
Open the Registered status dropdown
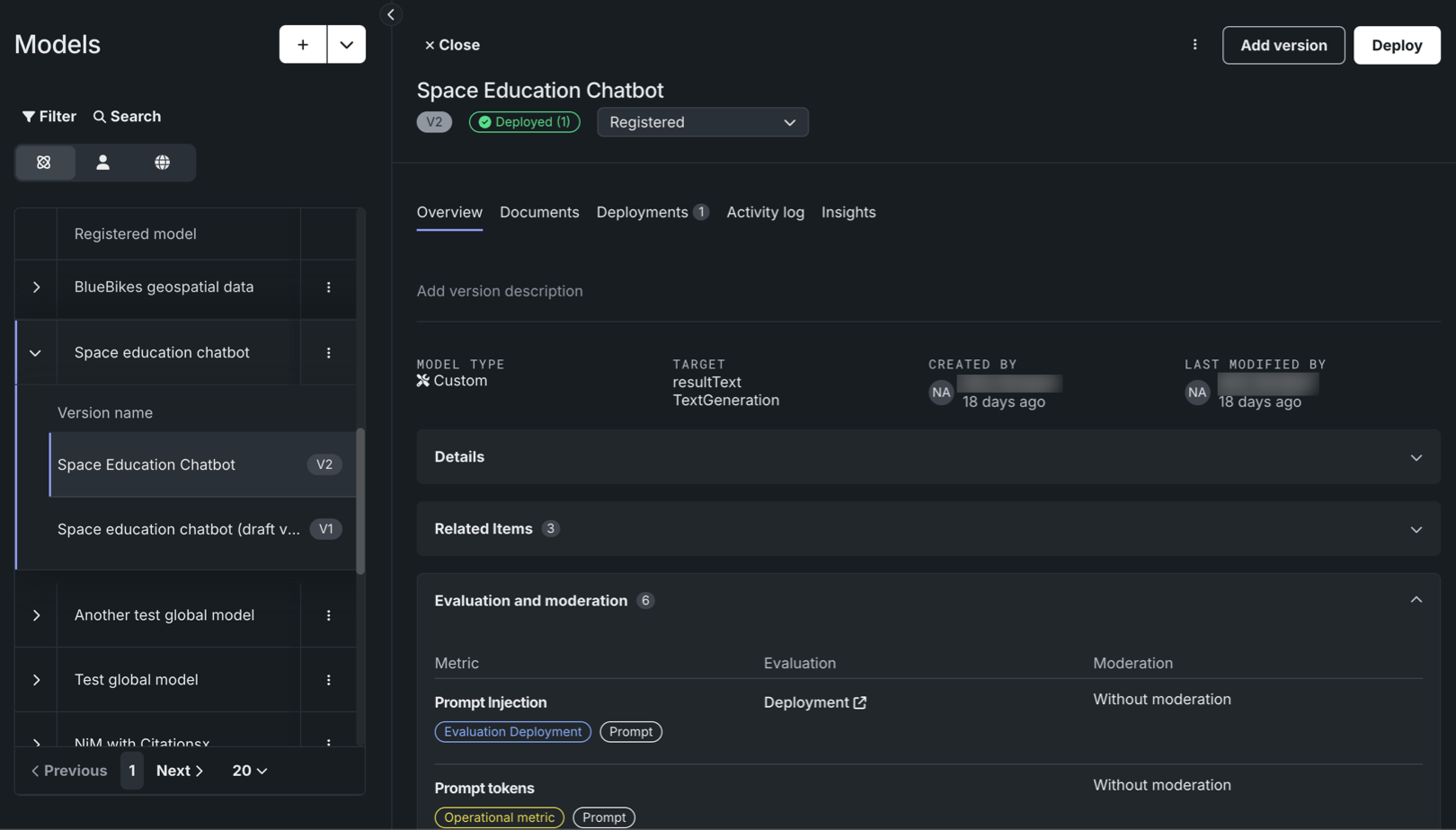[702, 122]
